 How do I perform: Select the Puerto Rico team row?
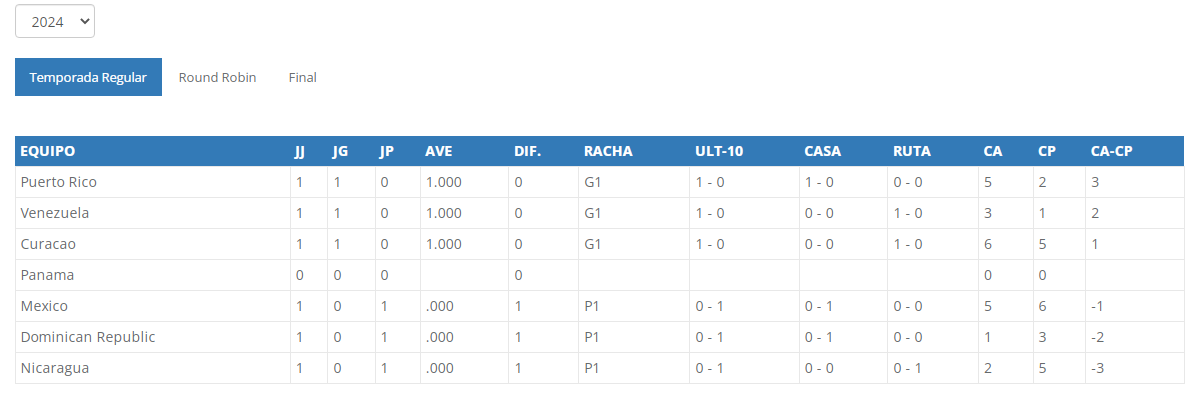58,182
